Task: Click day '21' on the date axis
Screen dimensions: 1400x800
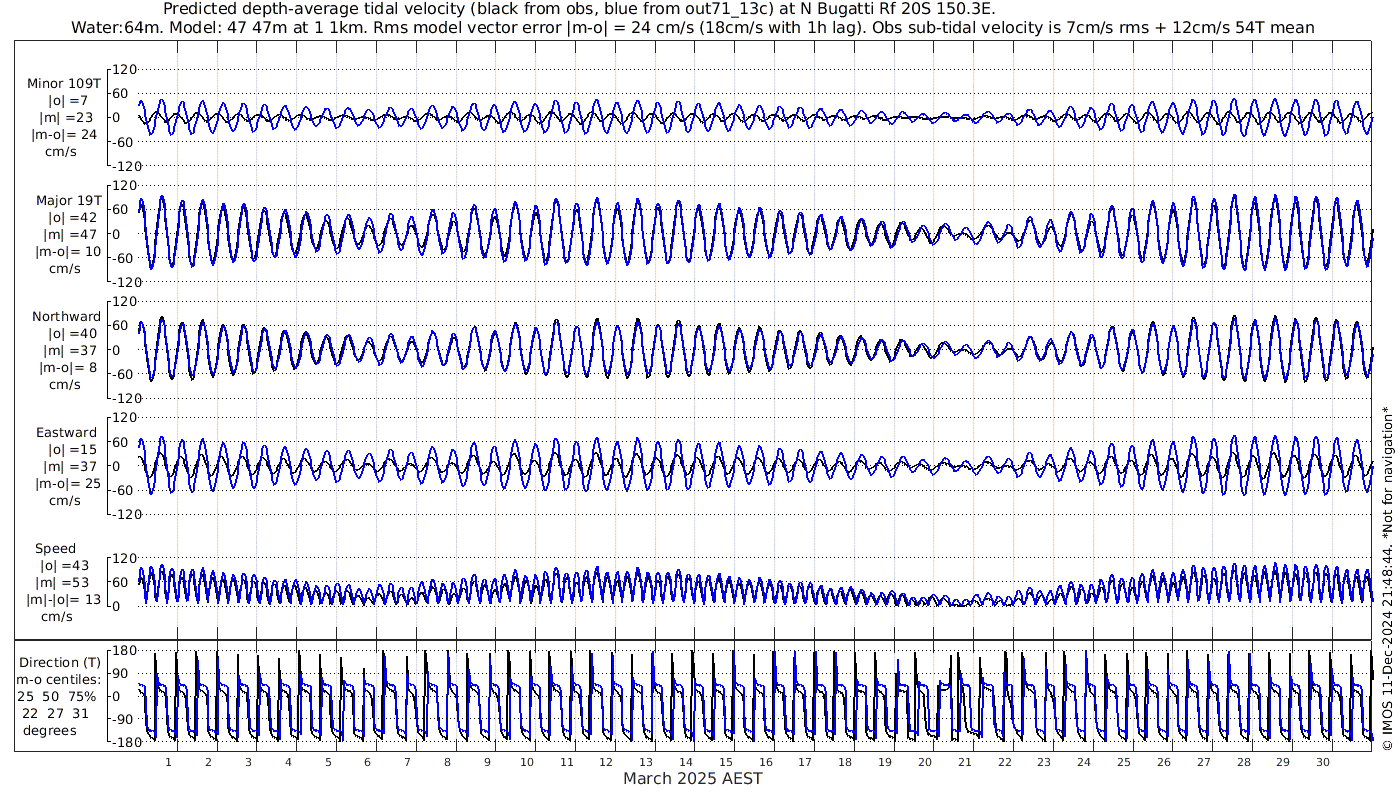Action: [x=965, y=762]
